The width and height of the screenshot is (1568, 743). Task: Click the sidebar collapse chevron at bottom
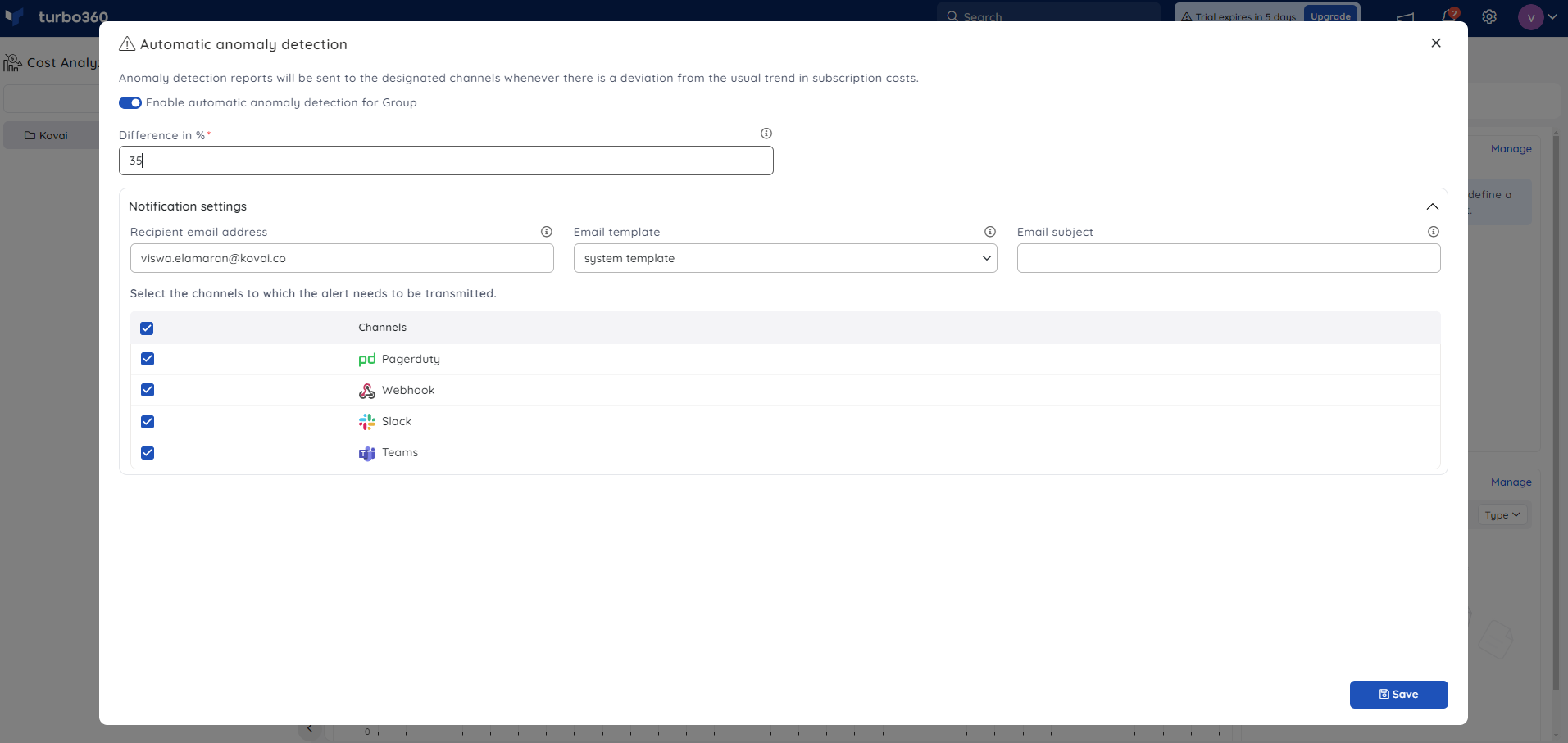tap(310, 729)
